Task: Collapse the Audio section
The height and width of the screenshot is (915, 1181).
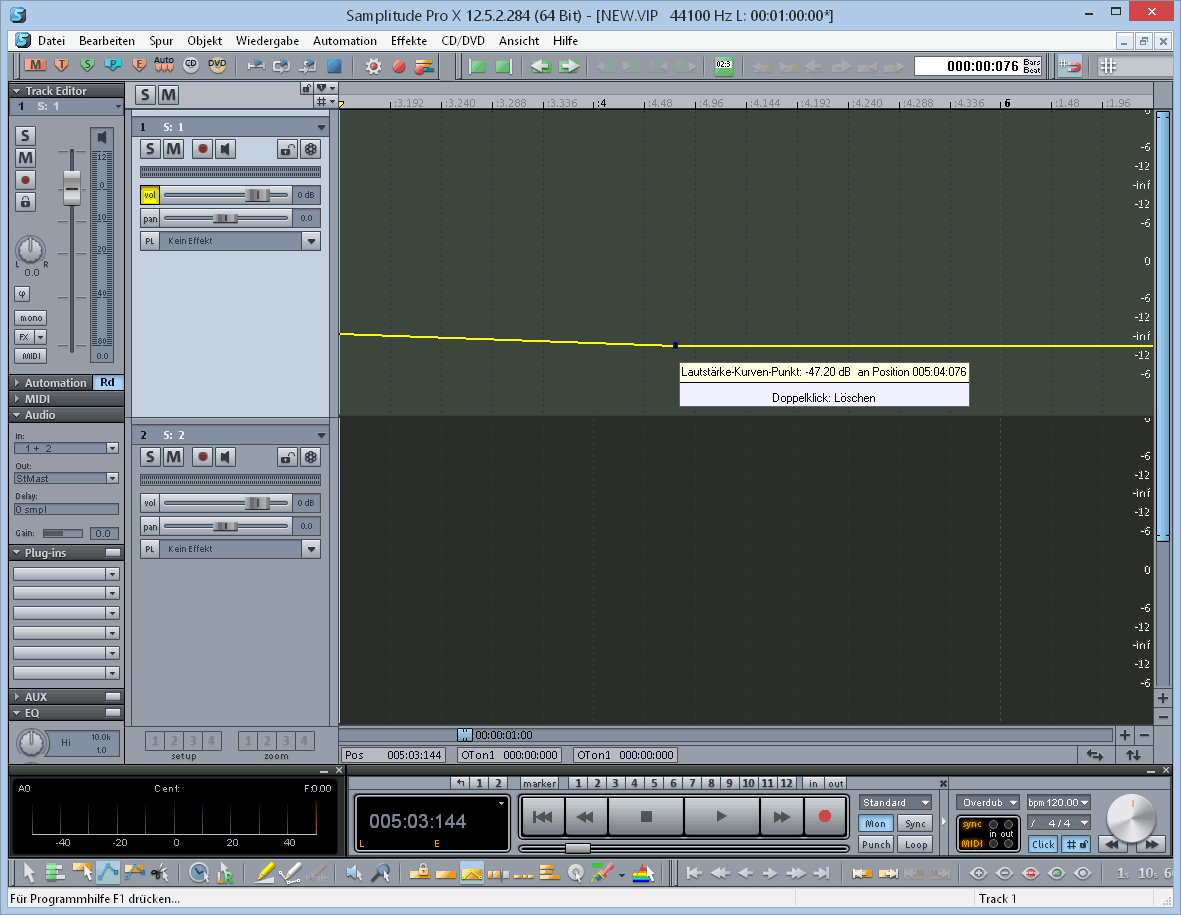Action: [17, 415]
